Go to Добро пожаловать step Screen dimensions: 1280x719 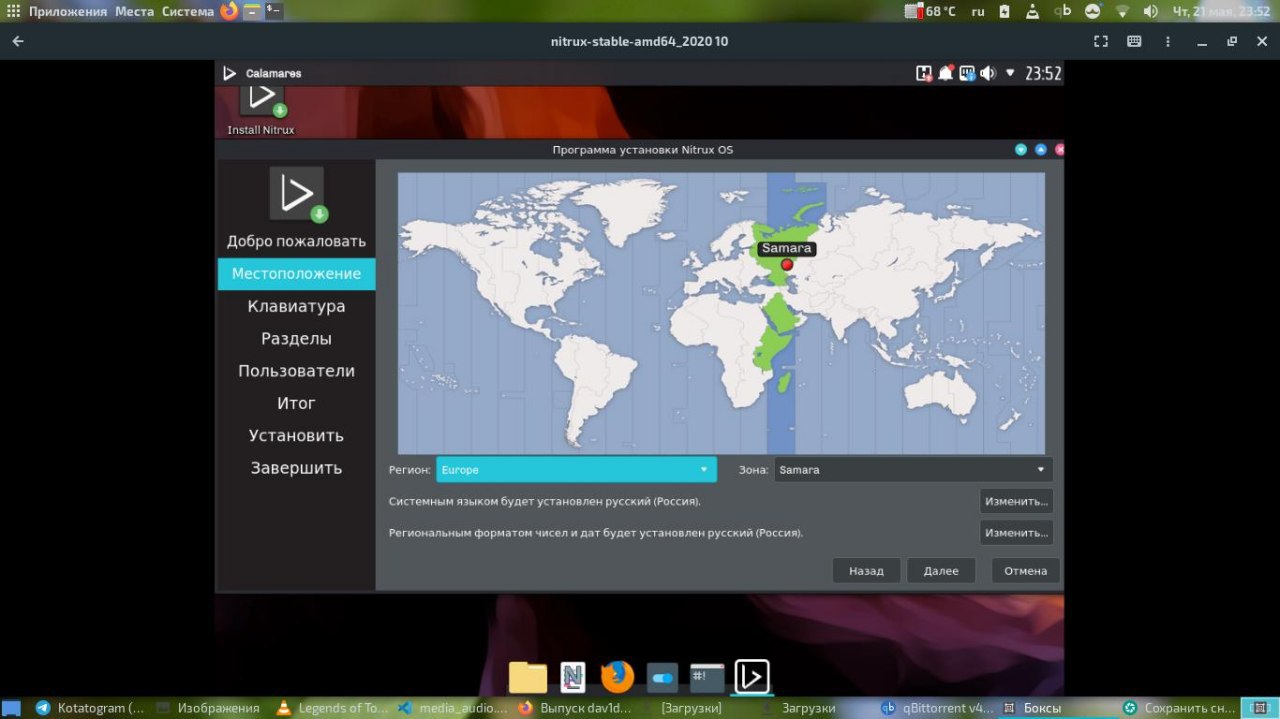click(297, 241)
